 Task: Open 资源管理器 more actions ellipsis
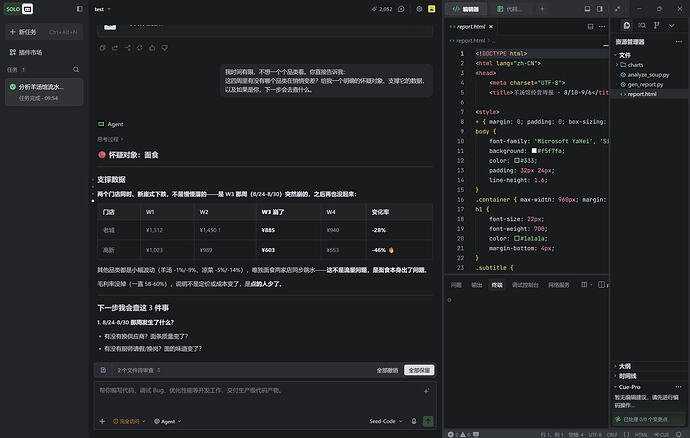[679, 42]
